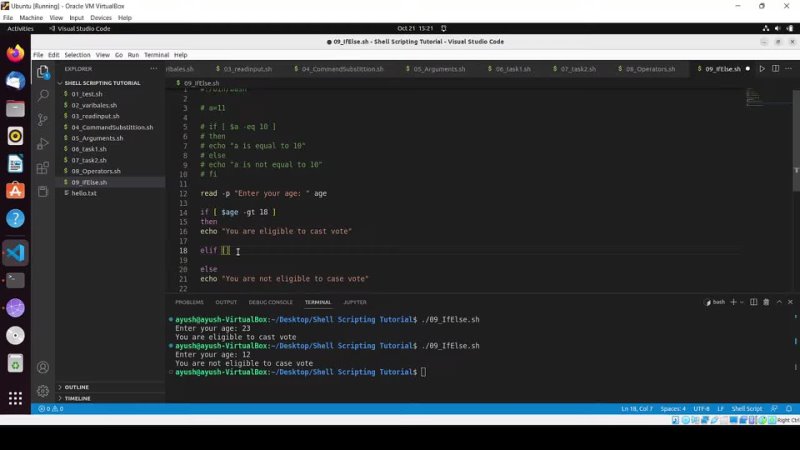Open Run and Debug view
The width and height of the screenshot is (800, 450).
click(x=43, y=143)
